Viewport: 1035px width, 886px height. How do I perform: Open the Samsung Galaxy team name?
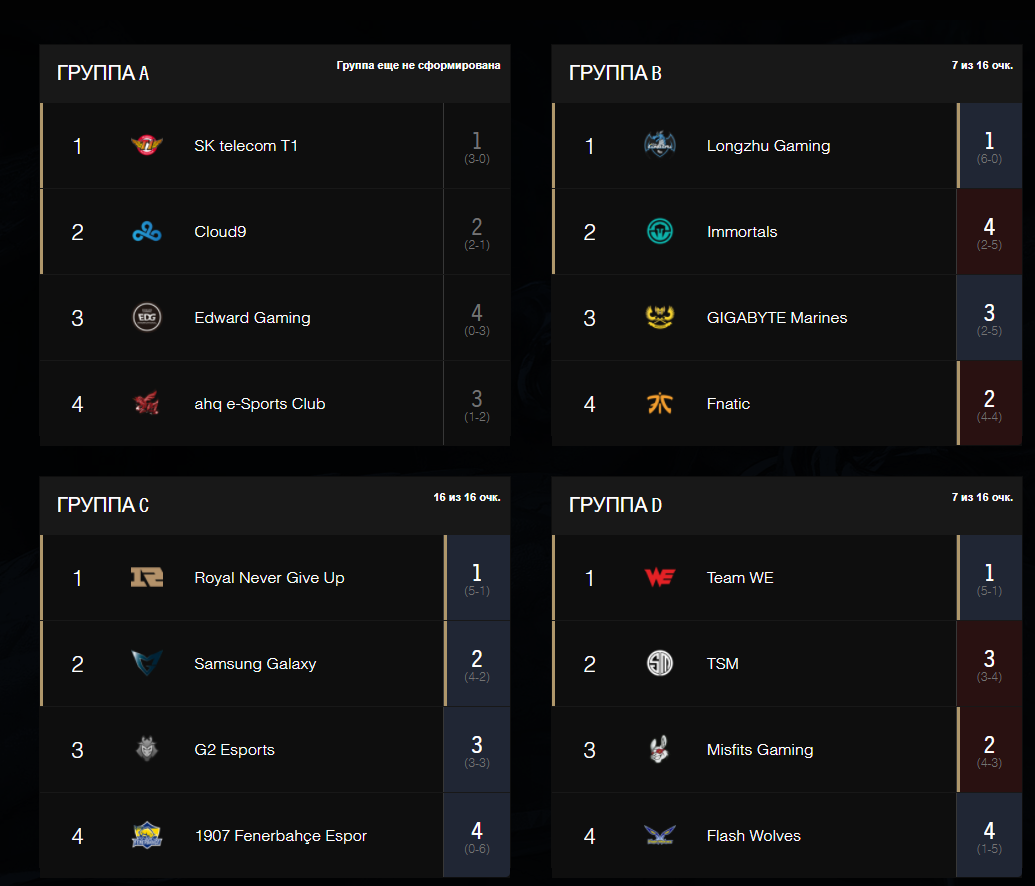point(255,664)
